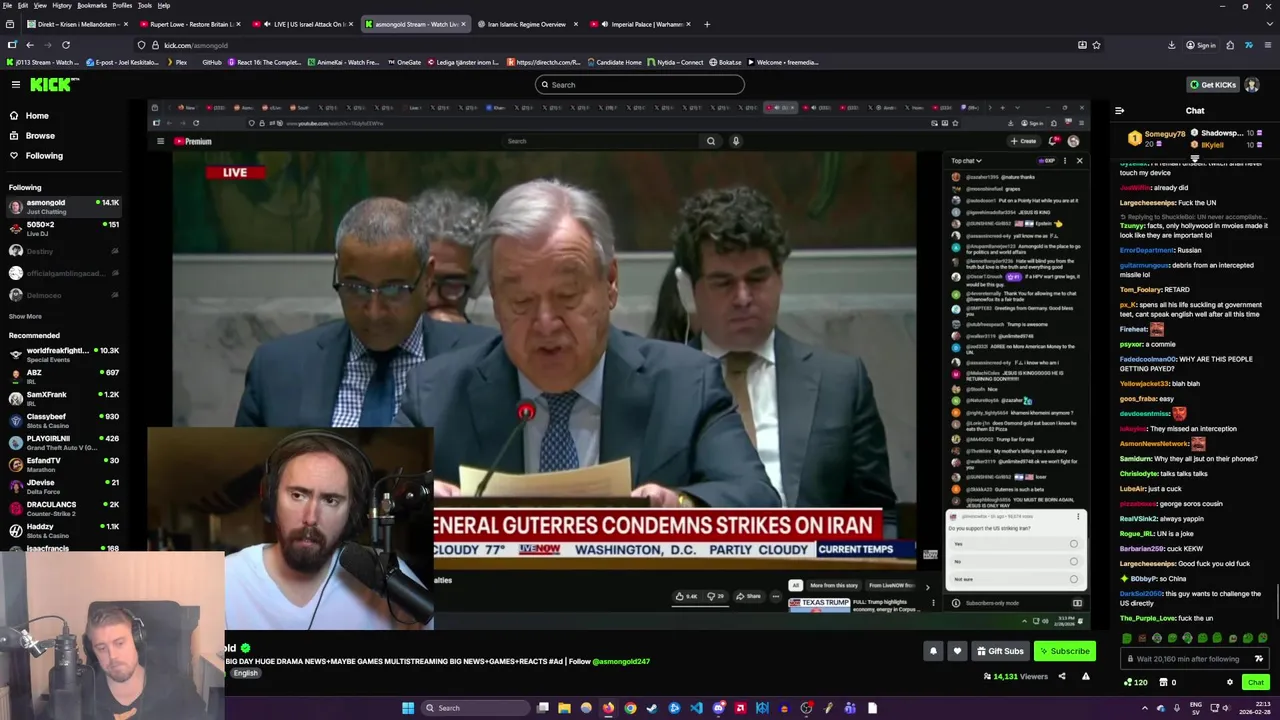Open Home in the Kick sidebar
Image resolution: width=1280 pixels, height=720 pixels.
point(37,116)
